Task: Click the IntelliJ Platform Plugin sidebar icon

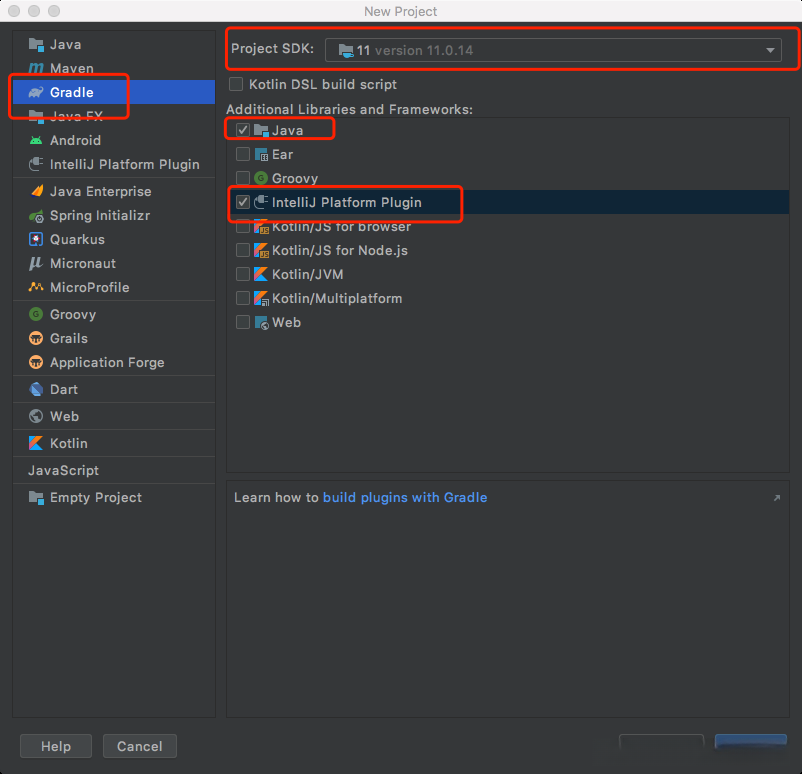Action: (36, 164)
